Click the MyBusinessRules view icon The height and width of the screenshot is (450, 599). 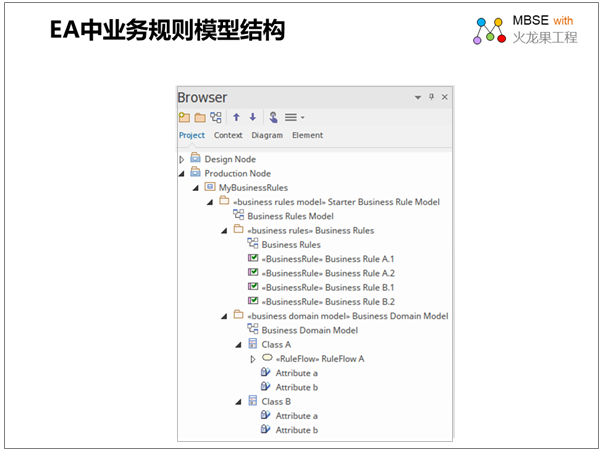coord(210,187)
